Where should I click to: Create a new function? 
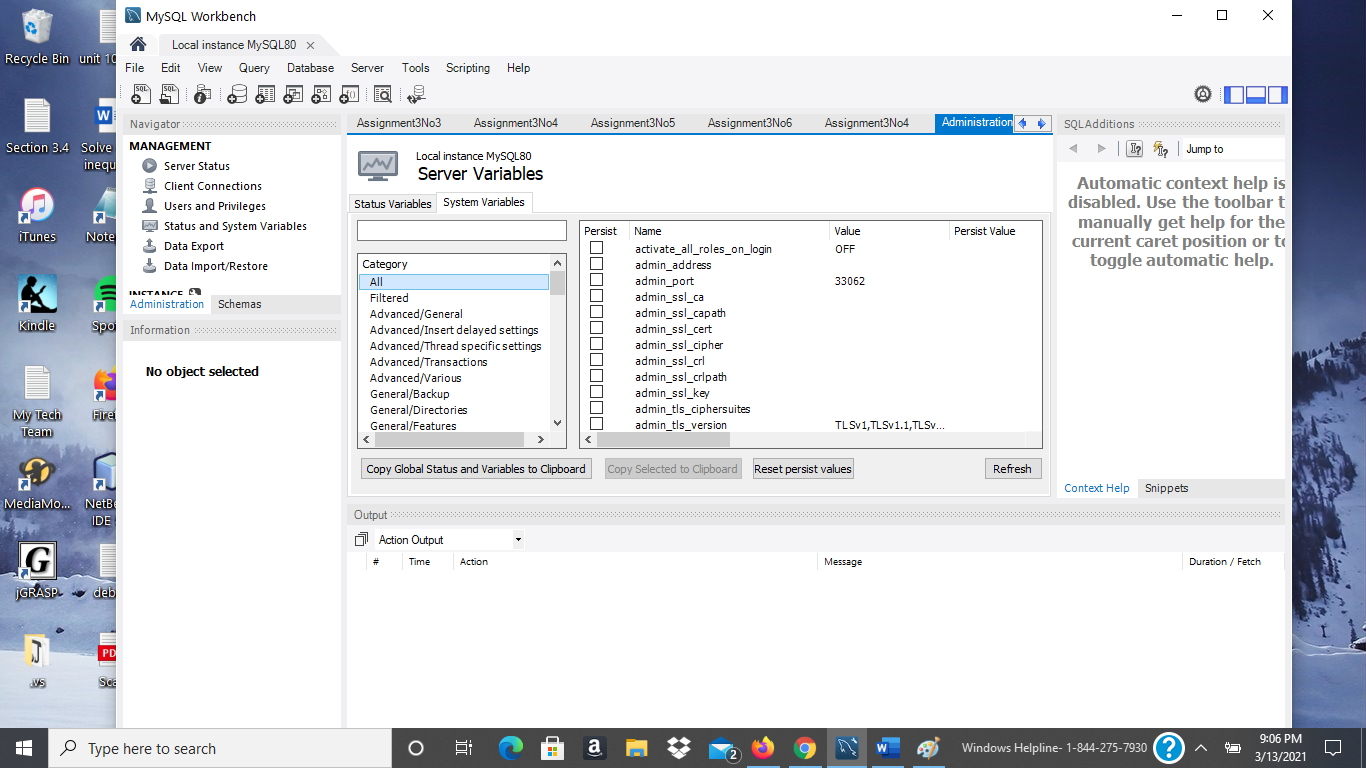point(349,94)
